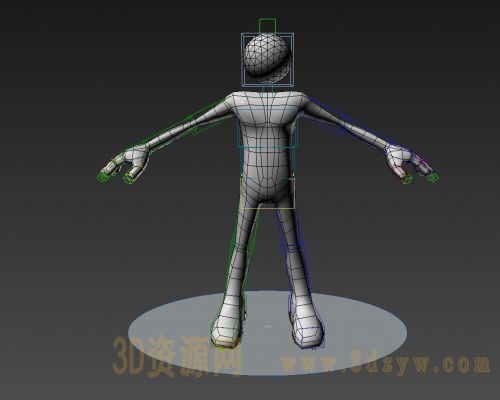The height and width of the screenshot is (400, 500).
Task: Select the neck bone below the head
Action: pyautogui.click(x=268, y=88)
